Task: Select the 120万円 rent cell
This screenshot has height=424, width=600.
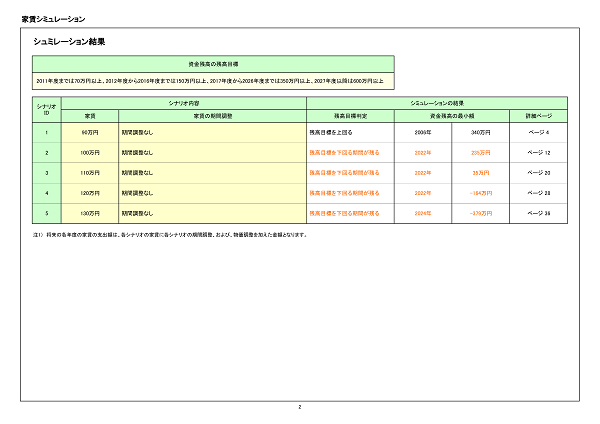Action: coord(89,192)
